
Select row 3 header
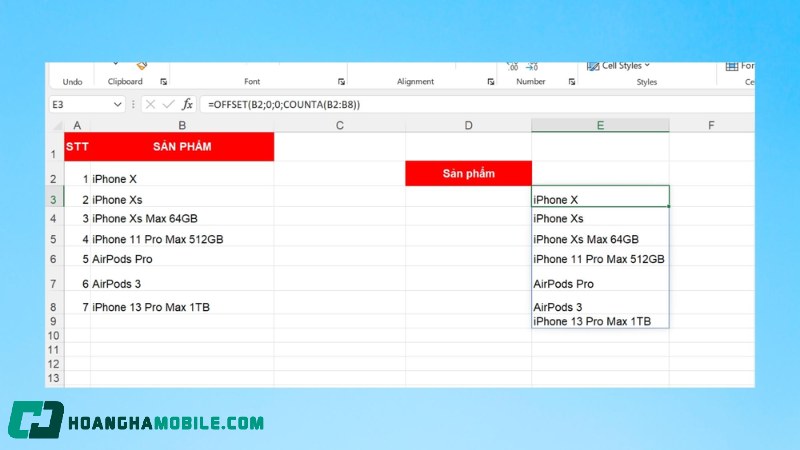pyautogui.click(x=54, y=196)
